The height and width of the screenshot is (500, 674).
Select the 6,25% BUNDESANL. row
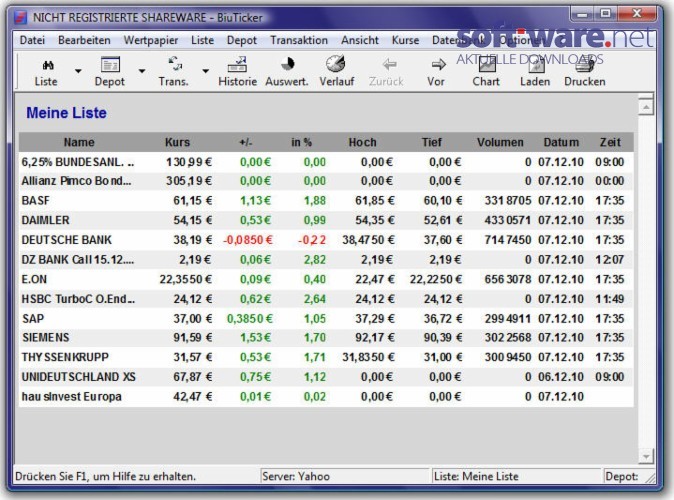(x=326, y=162)
